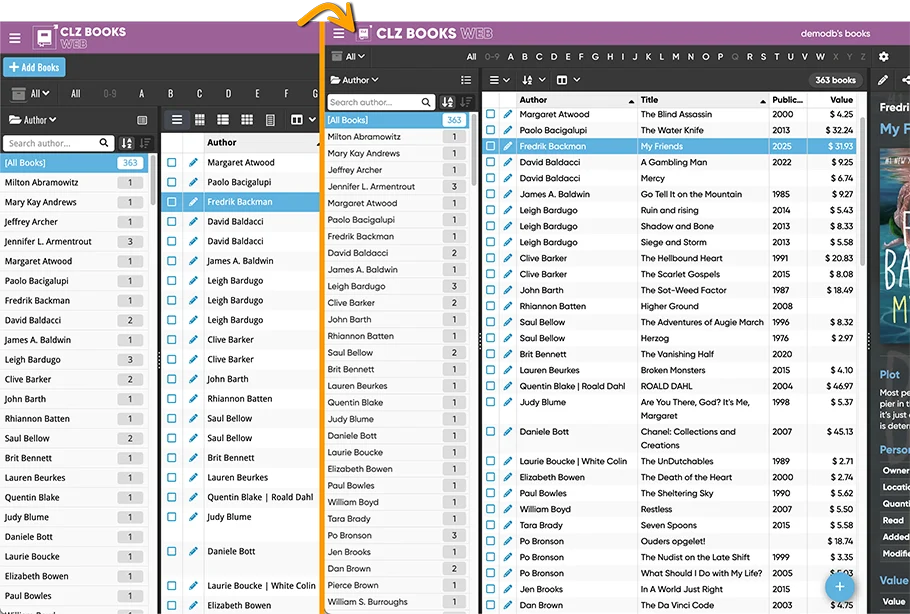Select William S. Burroughs in the right window author list
910x614 pixels.
(x=397, y=602)
